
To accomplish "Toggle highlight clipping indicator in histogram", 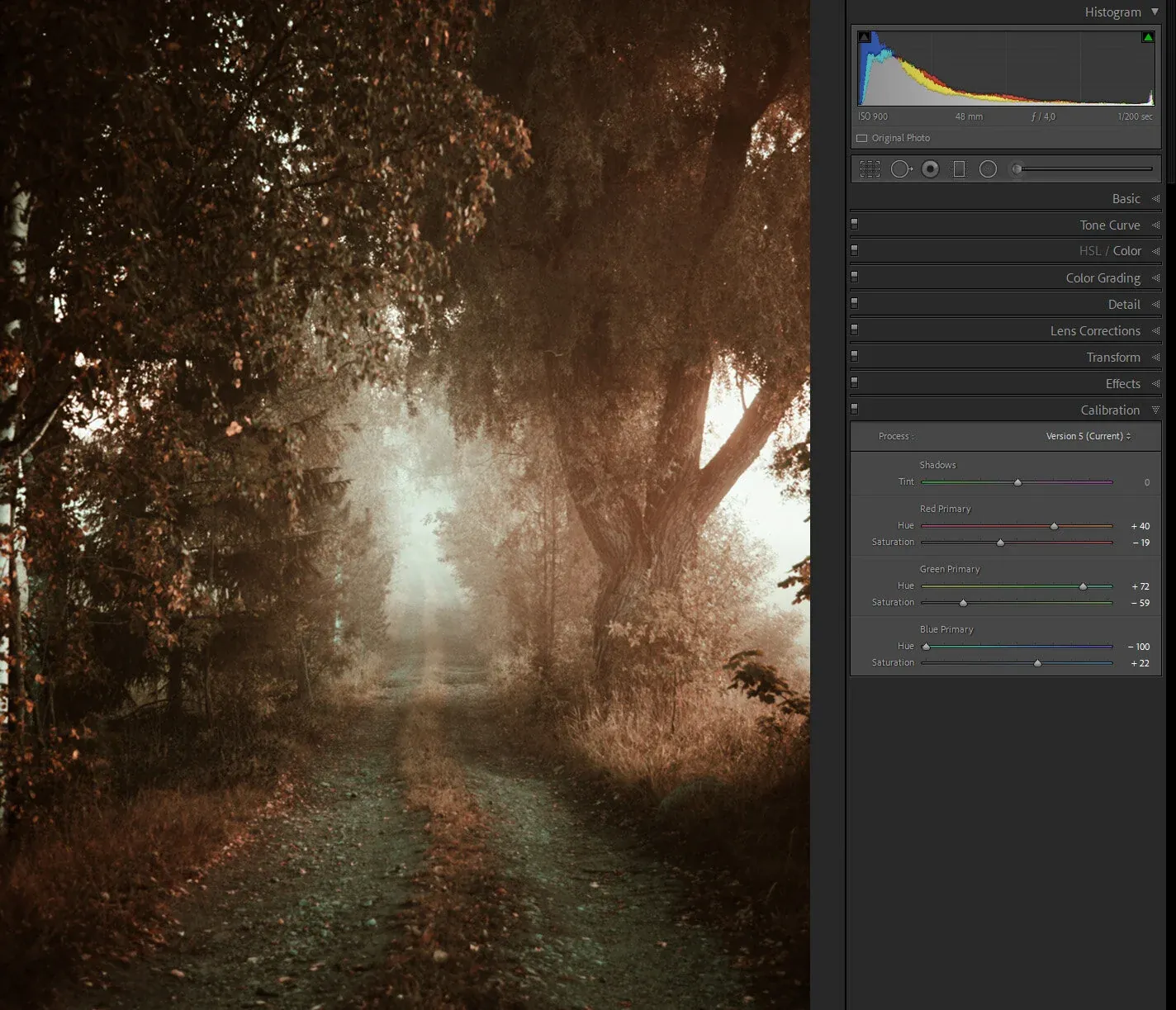I will [x=1147, y=37].
